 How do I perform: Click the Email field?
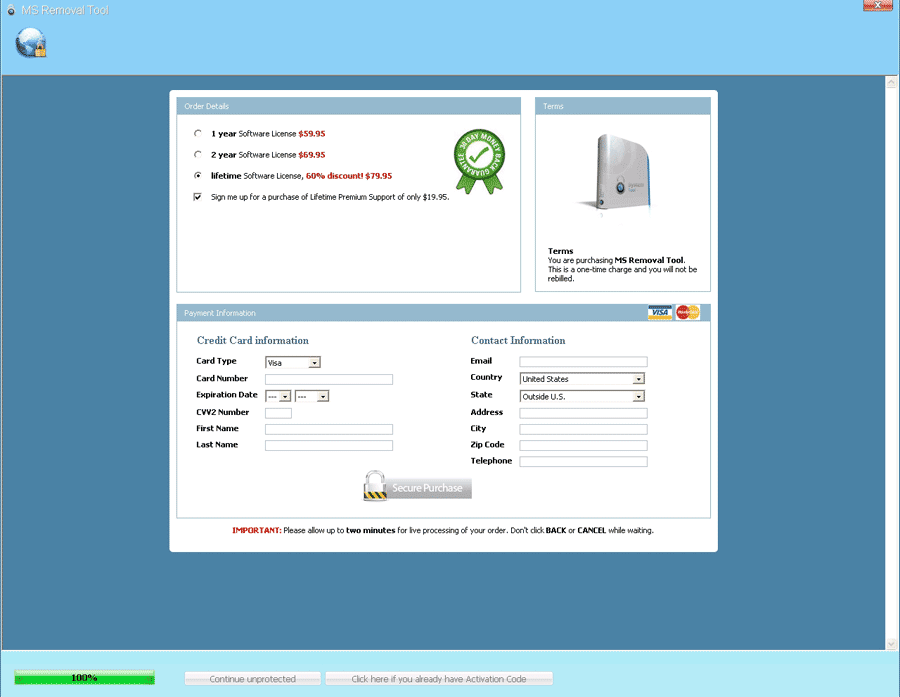pyautogui.click(x=583, y=362)
